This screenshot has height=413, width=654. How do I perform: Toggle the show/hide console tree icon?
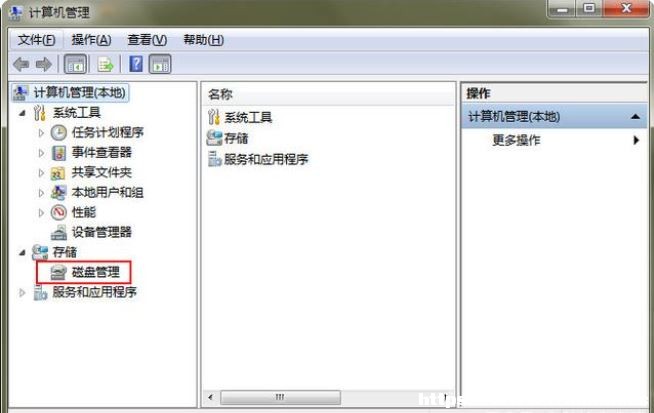tap(75, 64)
